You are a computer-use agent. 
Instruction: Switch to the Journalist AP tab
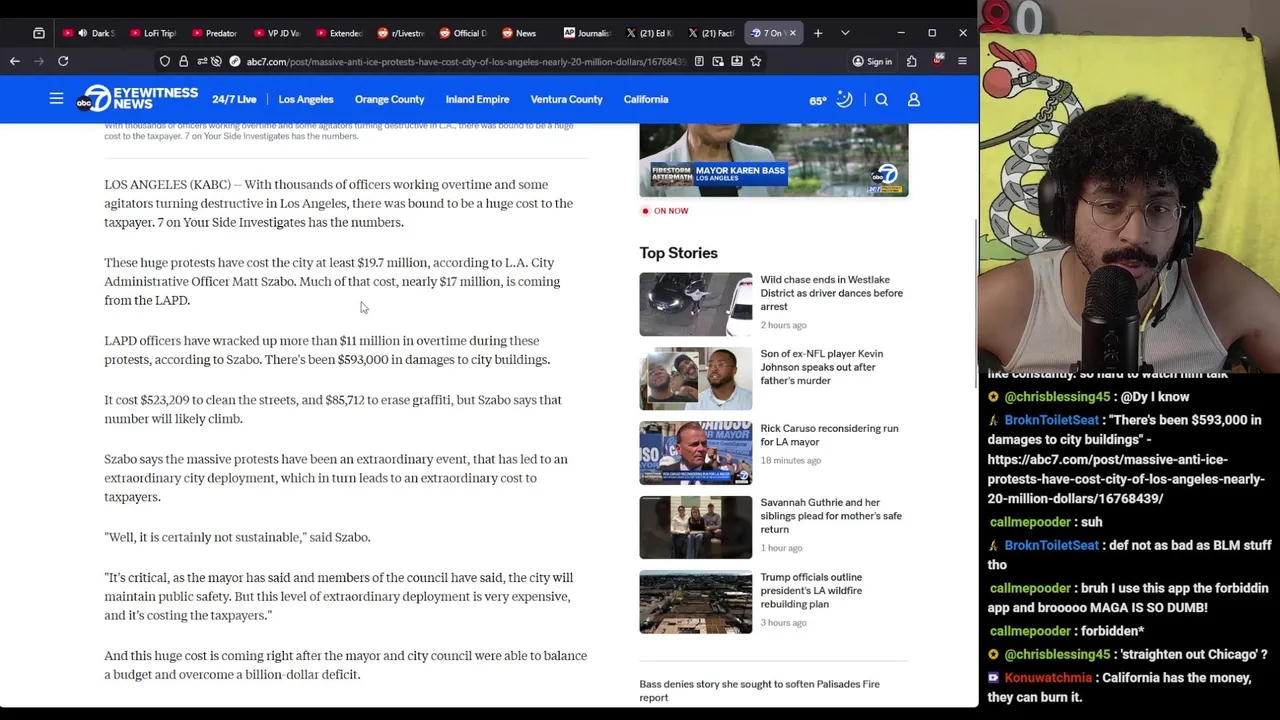[x=587, y=33]
